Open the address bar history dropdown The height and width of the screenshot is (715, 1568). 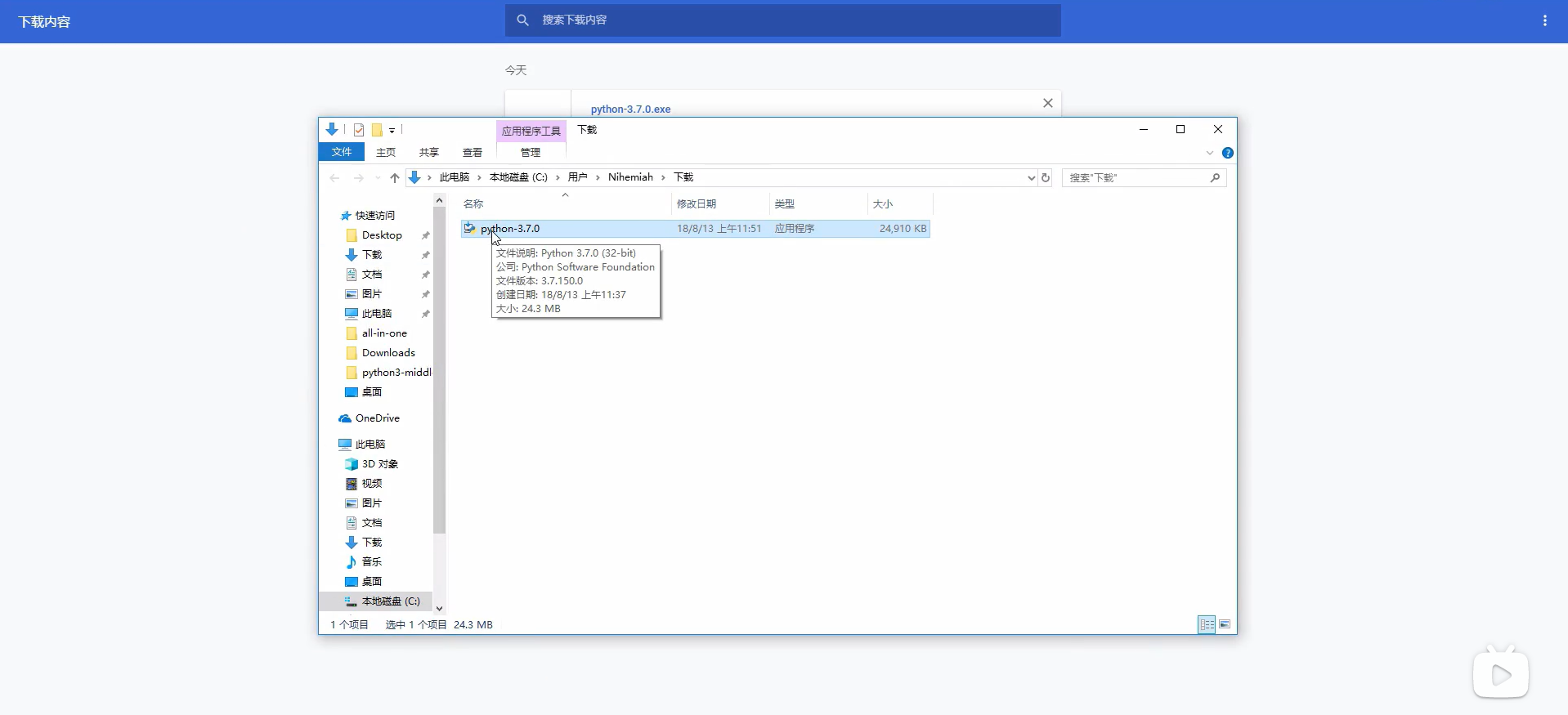[1031, 177]
